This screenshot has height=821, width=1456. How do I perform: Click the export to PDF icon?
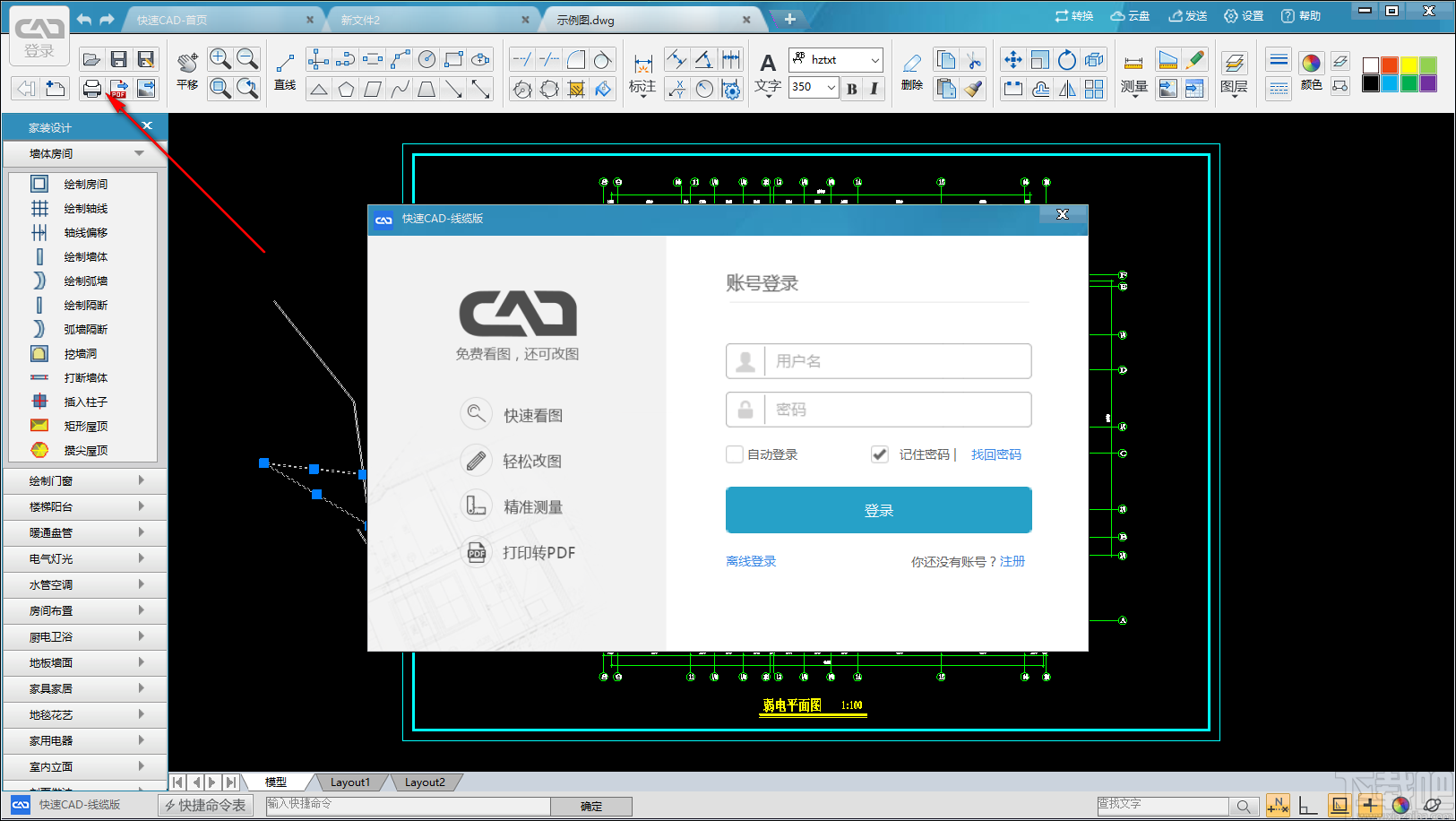tap(118, 88)
